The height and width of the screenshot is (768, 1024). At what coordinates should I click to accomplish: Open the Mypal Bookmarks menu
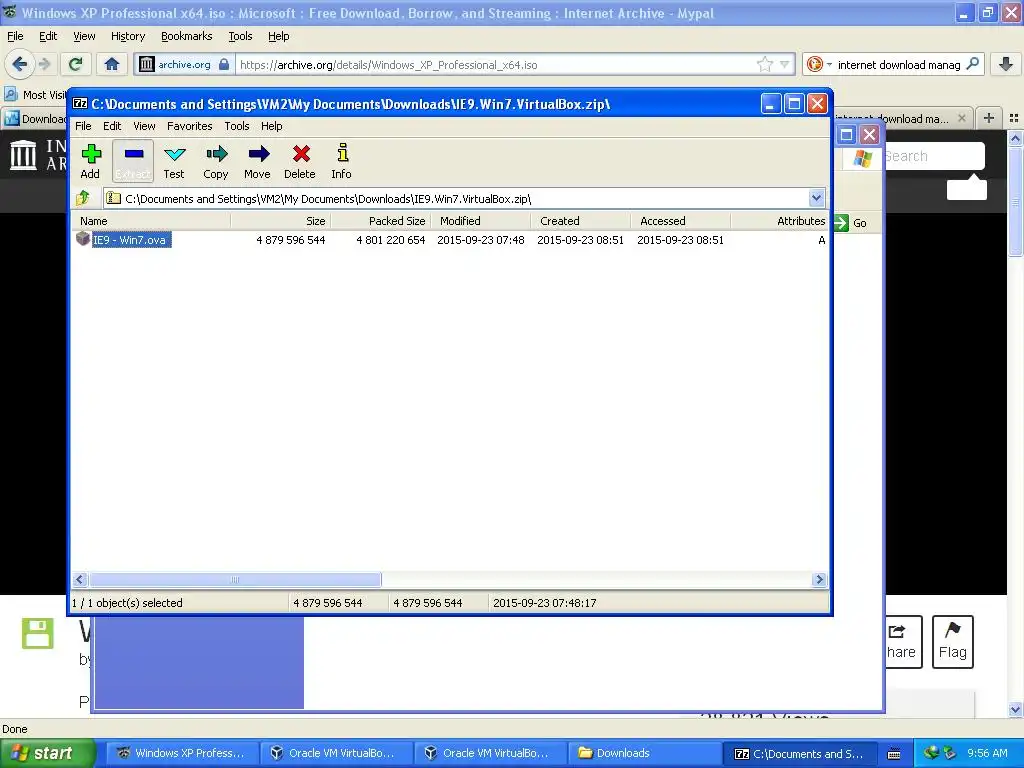[x=187, y=36]
